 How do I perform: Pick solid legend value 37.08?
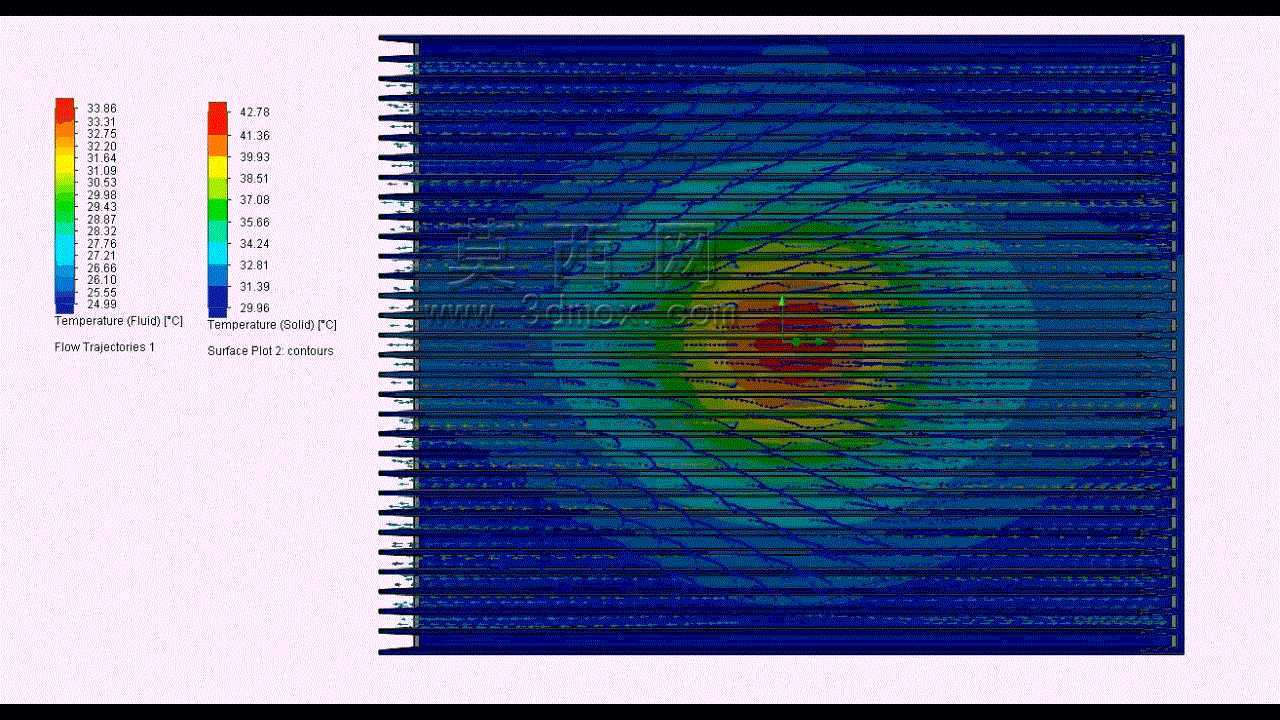[255, 200]
